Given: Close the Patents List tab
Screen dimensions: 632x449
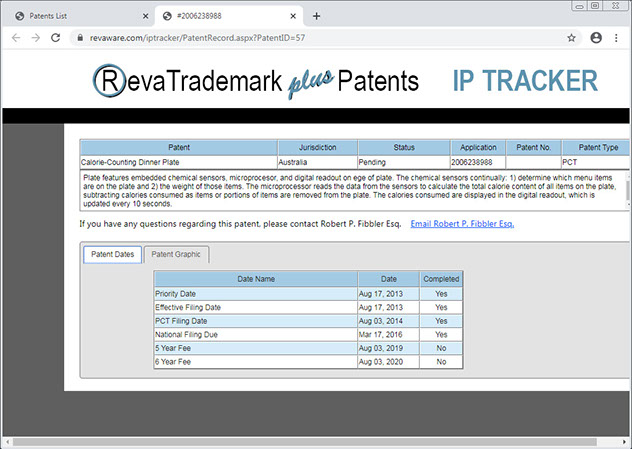Looking at the screenshot, I should coord(142,16).
